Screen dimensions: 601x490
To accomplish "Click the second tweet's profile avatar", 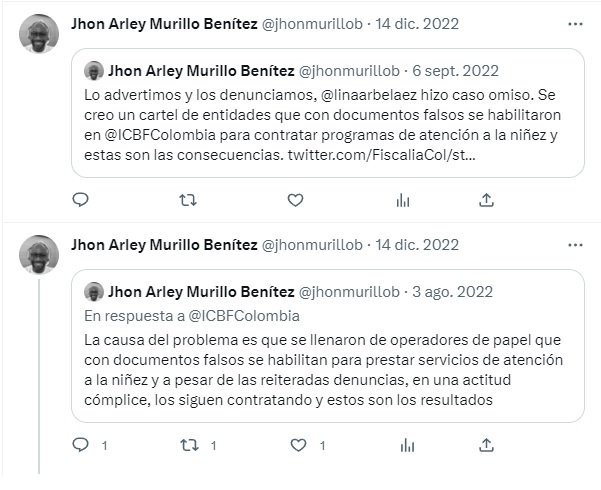I will pyautogui.click(x=39, y=258).
